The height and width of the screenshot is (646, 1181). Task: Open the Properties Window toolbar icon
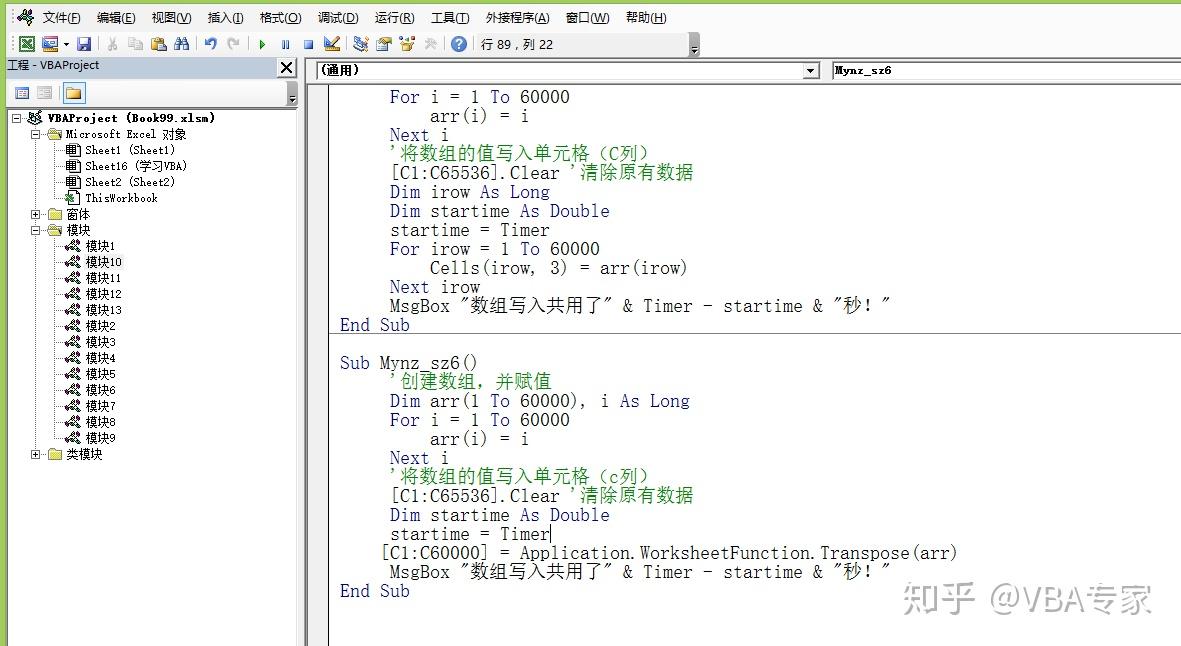click(x=384, y=44)
